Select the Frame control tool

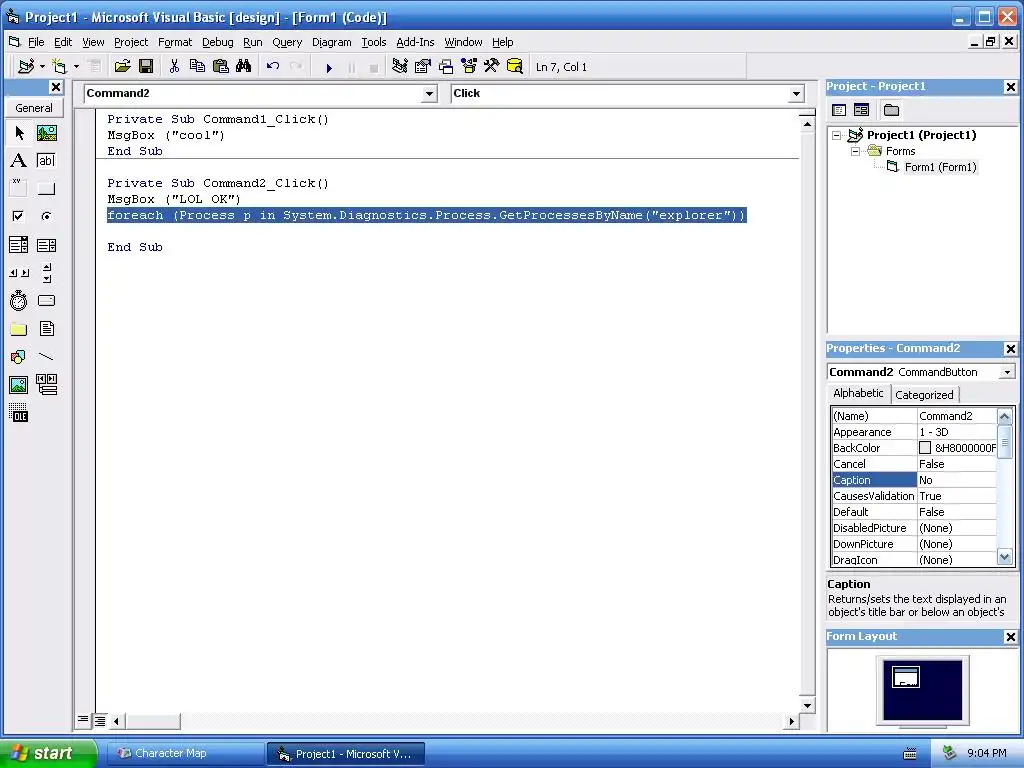click(x=19, y=189)
